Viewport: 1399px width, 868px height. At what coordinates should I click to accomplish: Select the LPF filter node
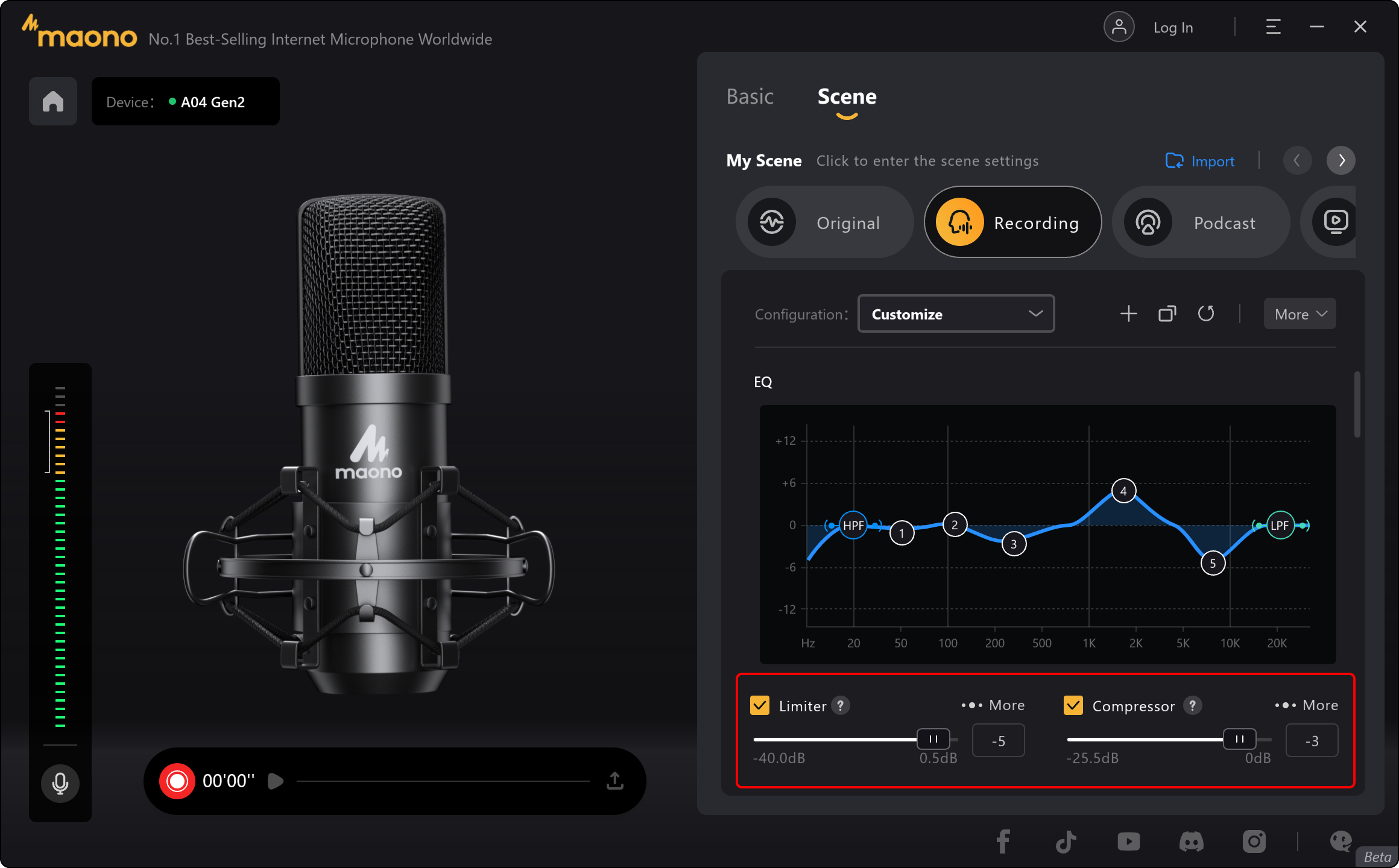(x=1280, y=525)
